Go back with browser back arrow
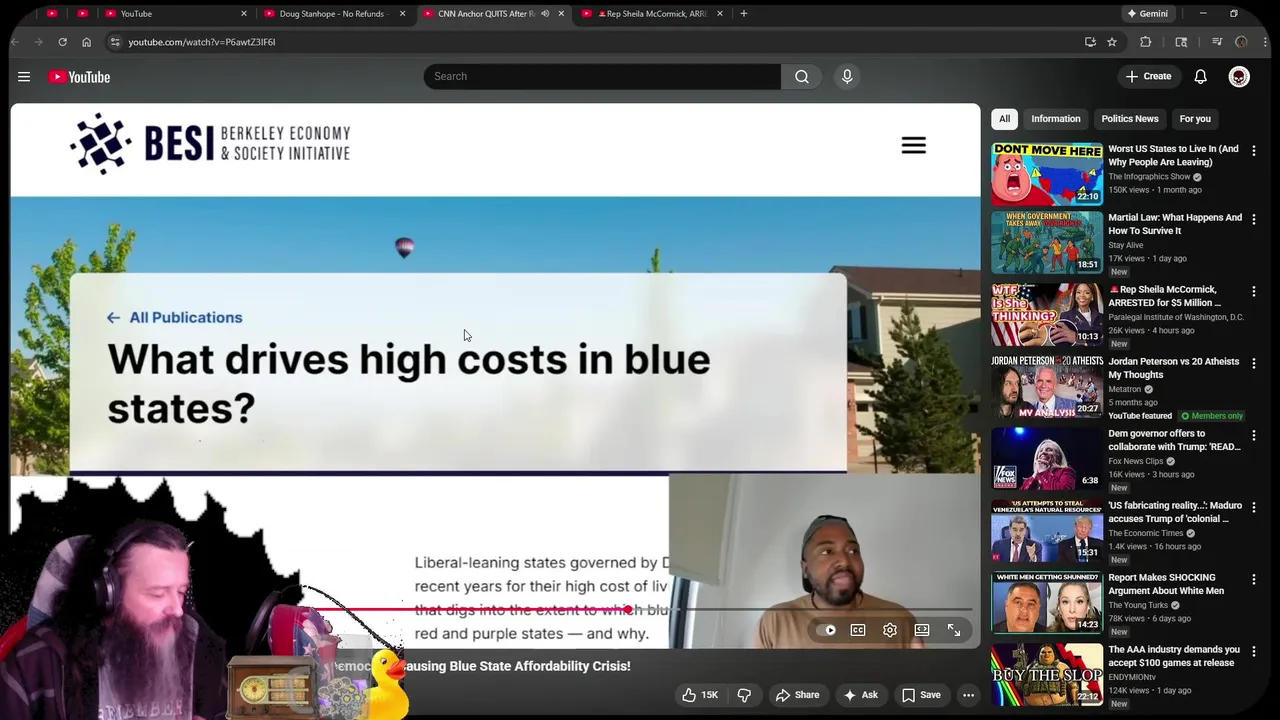 click(14, 42)
